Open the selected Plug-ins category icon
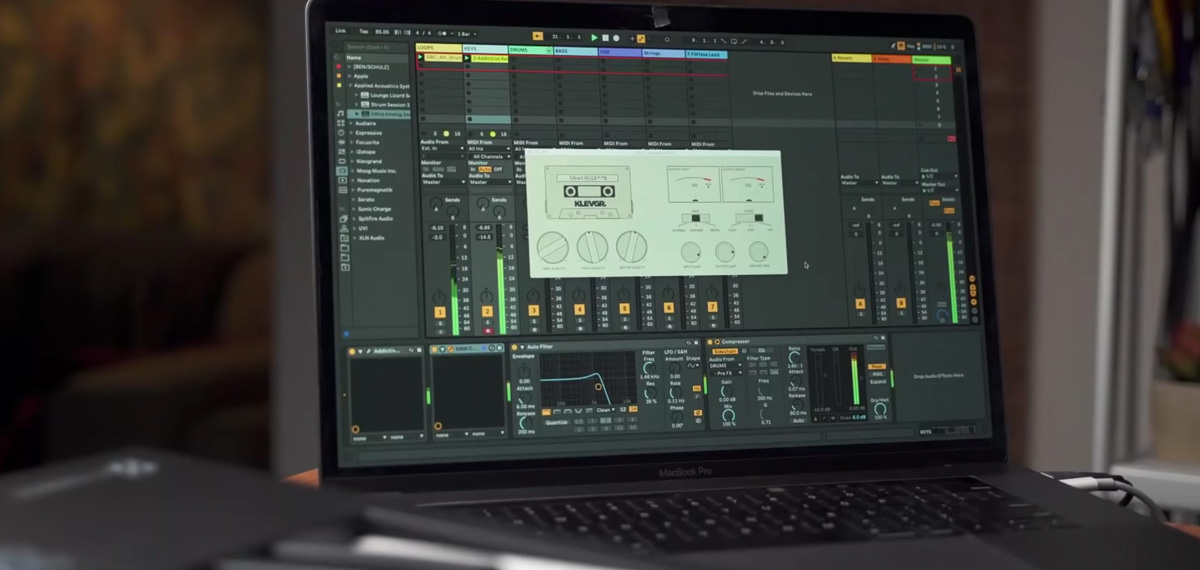Image resolution: width=1200 pixels, height=570 pixels. [342, 173]
